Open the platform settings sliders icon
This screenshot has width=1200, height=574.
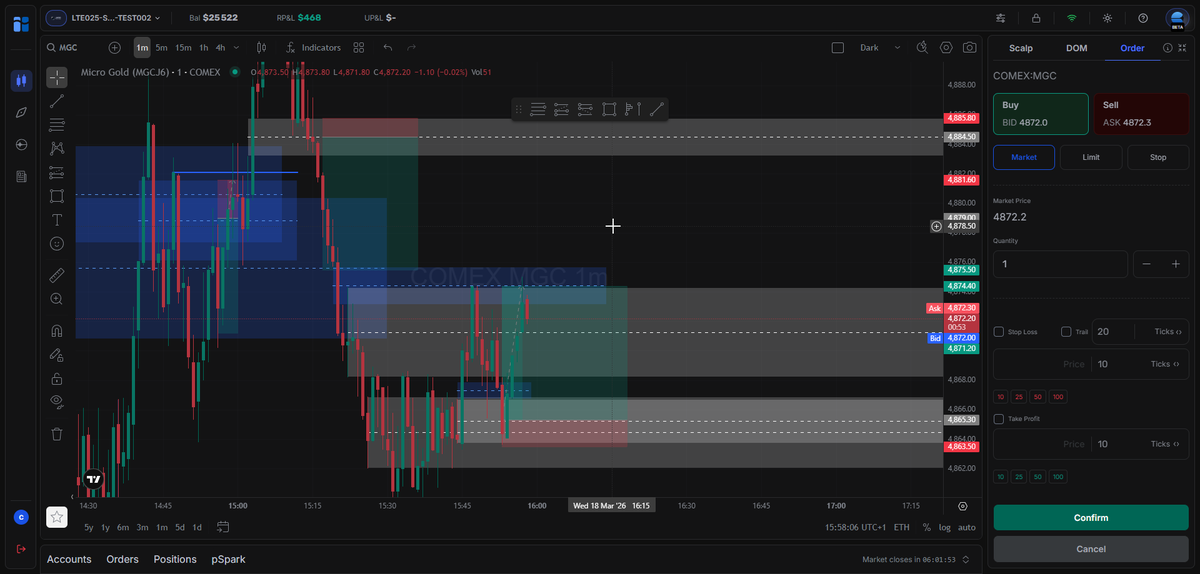pyautogui.click(x=1001, y=18)
